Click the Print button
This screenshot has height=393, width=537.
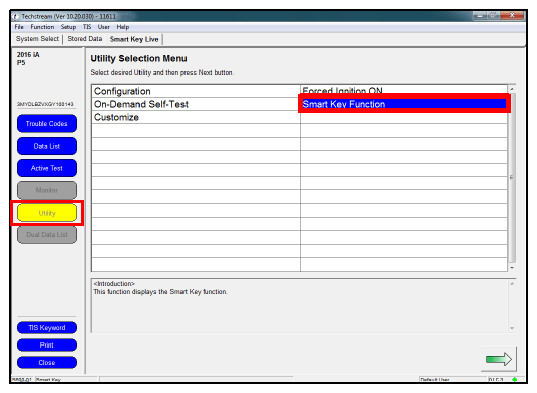[x=47, y=345]
